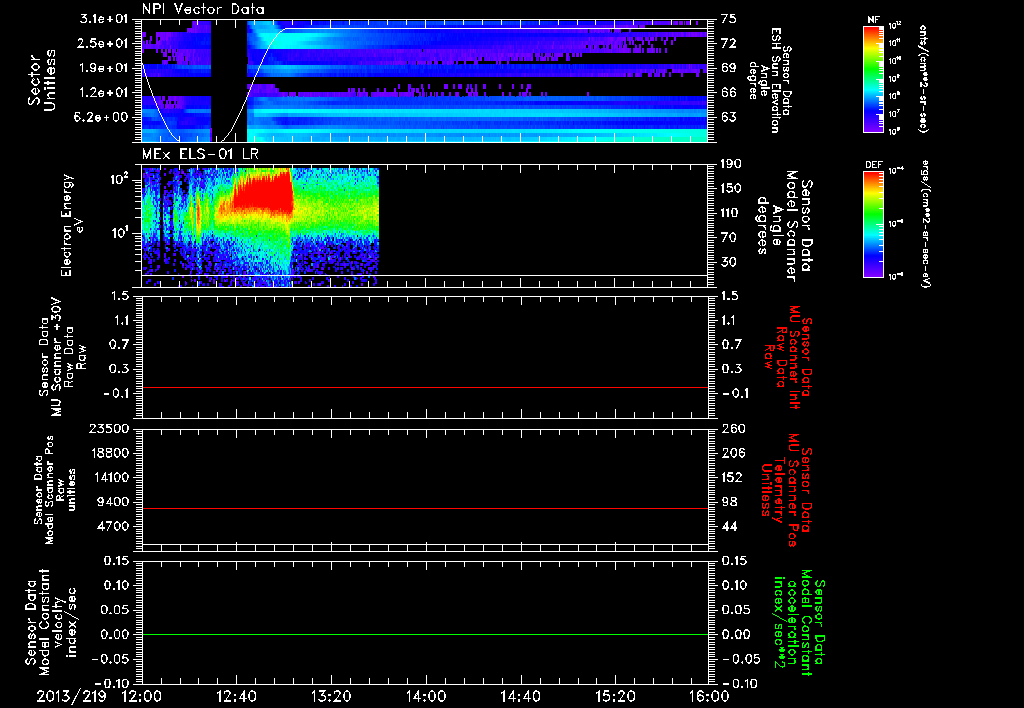Click the 44 telemetry axis tick label

pyautogui.click(x=729, y=526)
